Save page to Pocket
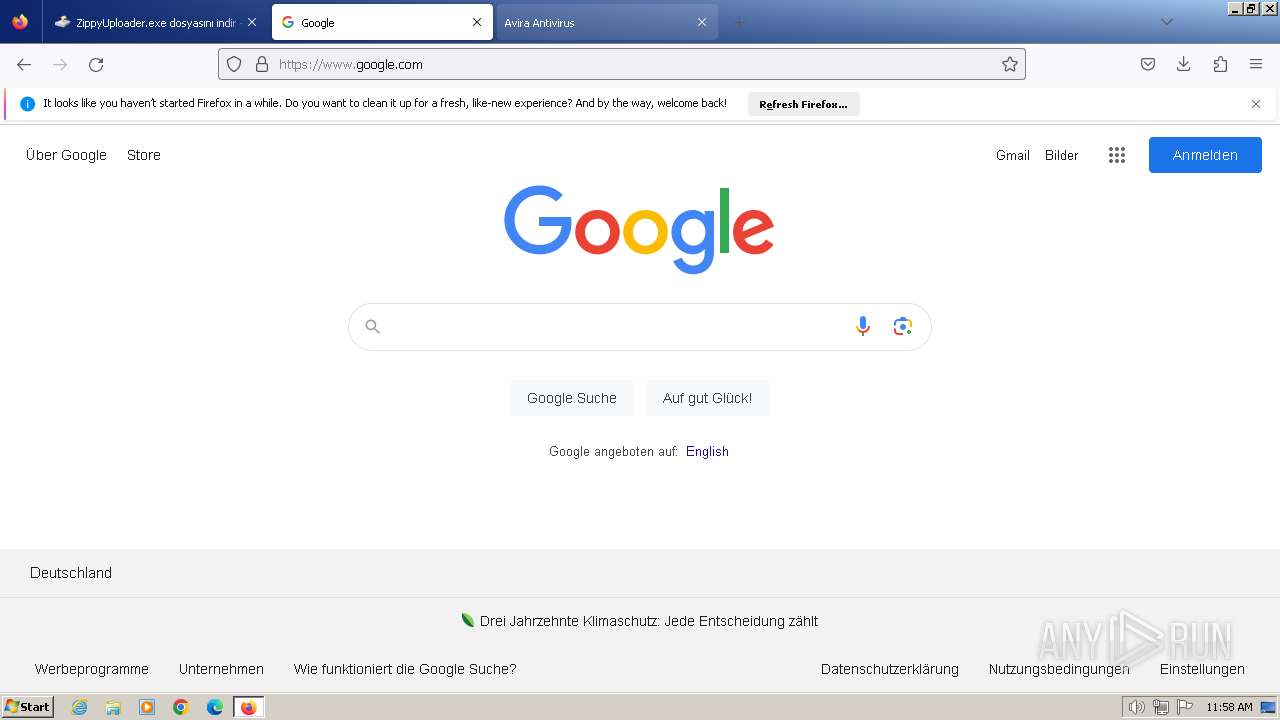1280x720 pixels. tap(1148, 64)
